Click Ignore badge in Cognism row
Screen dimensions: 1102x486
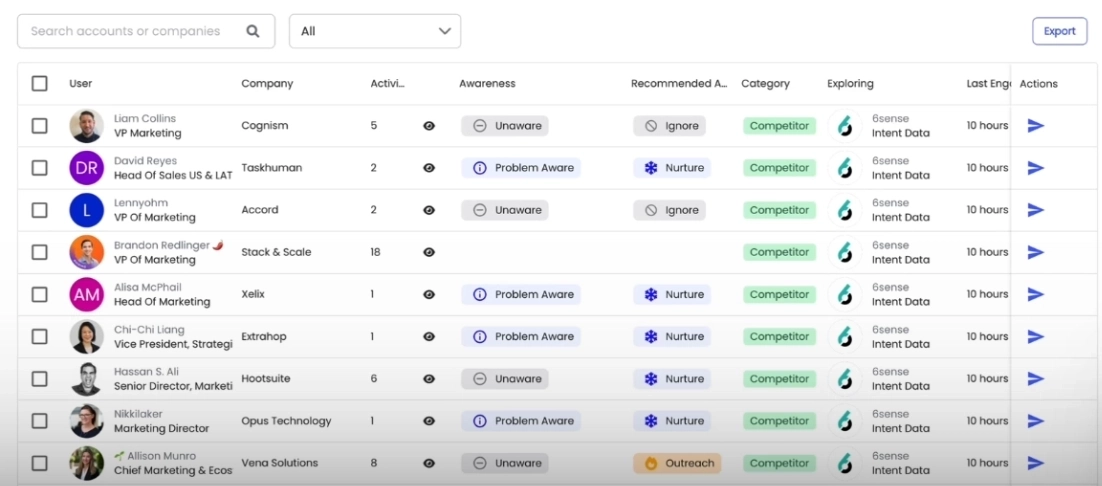pyautogui.click(x=669, y=126)
